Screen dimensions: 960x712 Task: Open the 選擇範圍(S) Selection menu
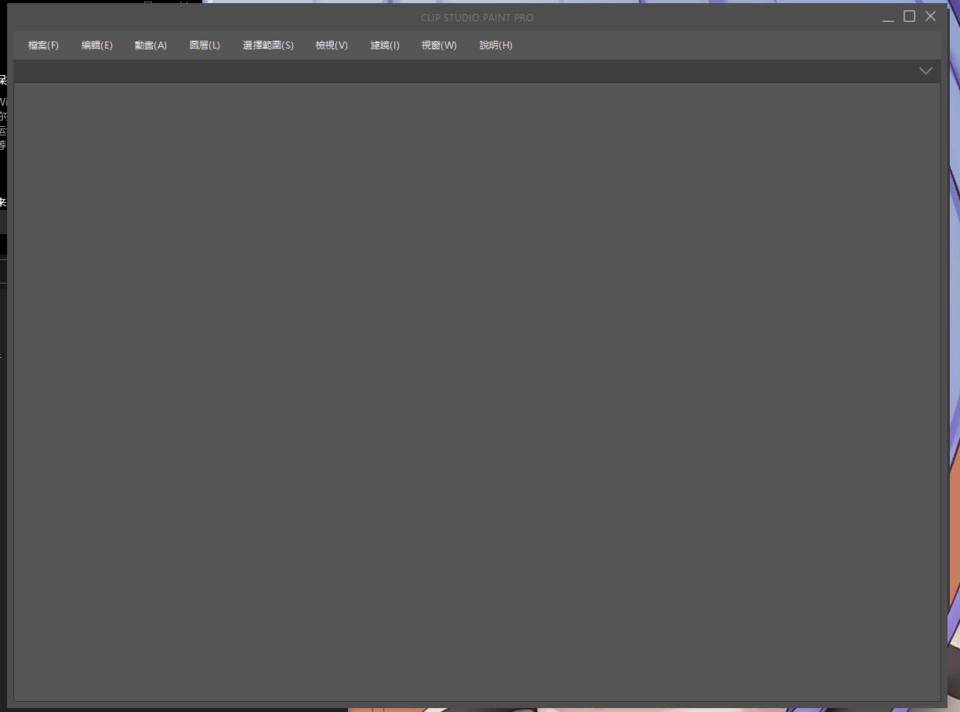[268, 45]
